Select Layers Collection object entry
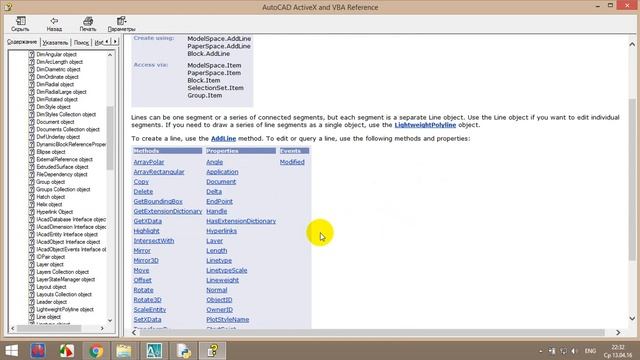This screenshot has width=640, height=360. [x=62, y=272]
